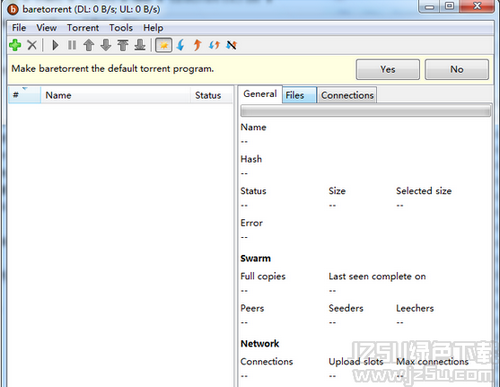The image size is (500, 387).
Task: Click the move to bottom of queue icon
Action: coord(140,45)
